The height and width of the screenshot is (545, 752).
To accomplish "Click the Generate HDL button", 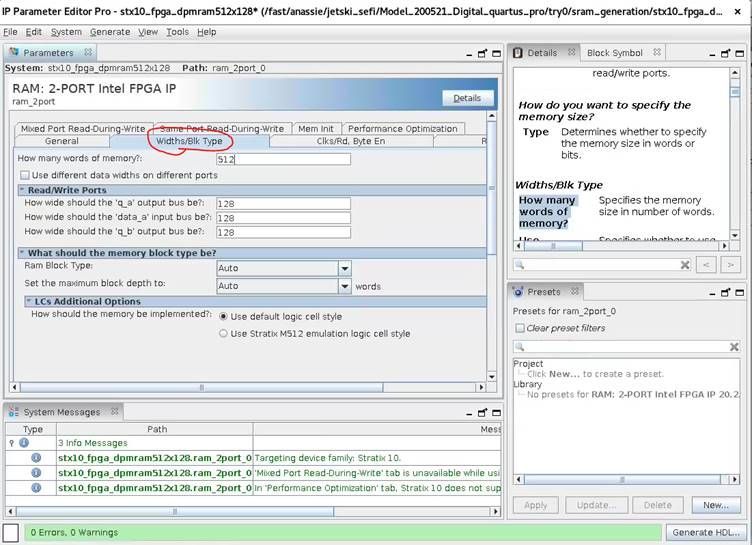I will 706,532.
